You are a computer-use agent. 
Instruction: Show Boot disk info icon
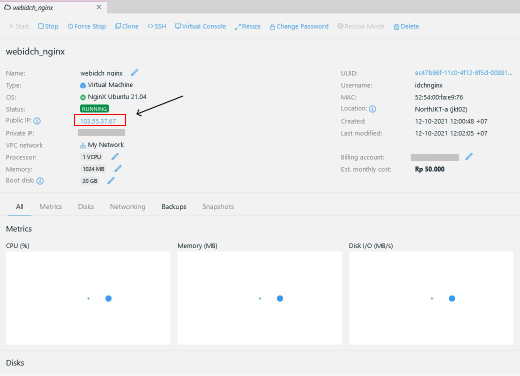[x=40, y=181]
